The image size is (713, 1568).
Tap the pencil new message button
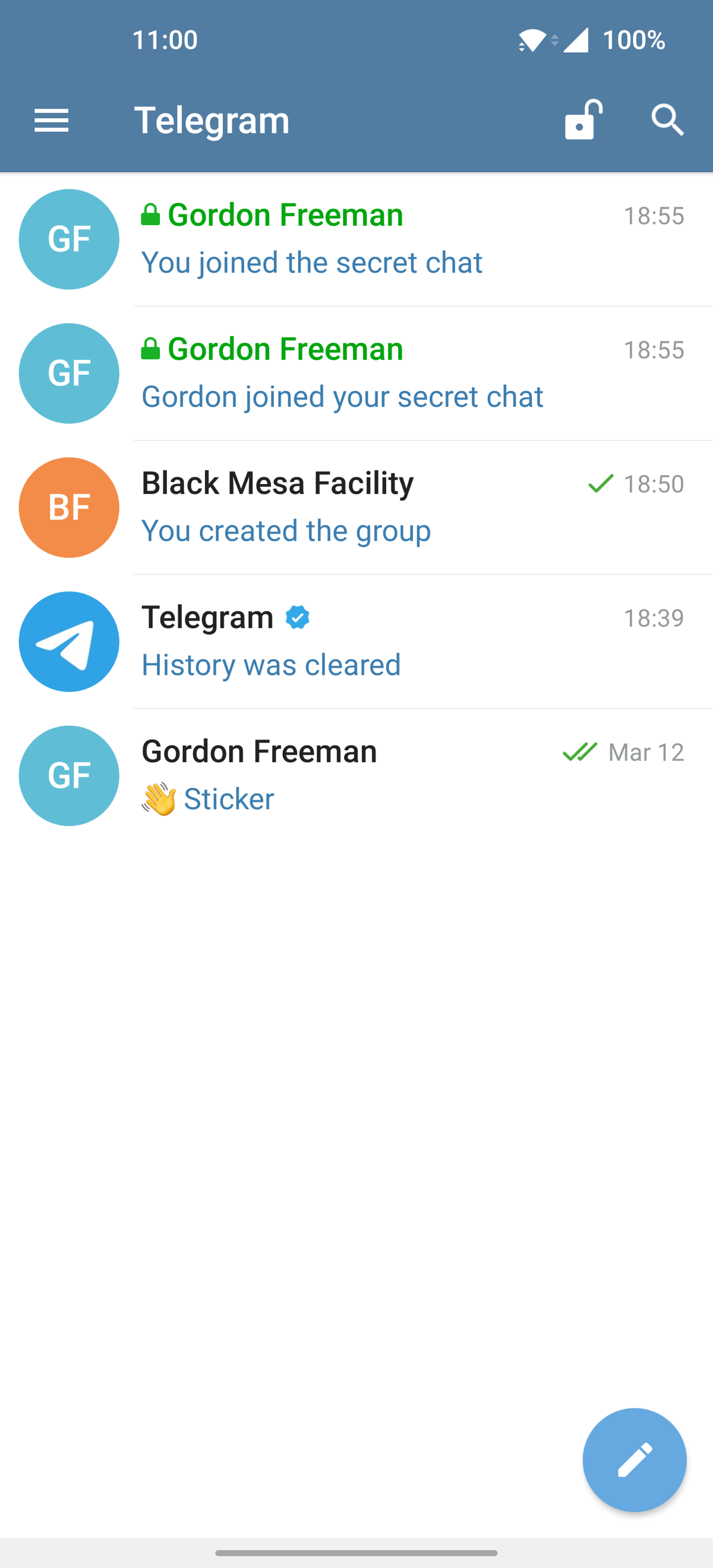634,1460
